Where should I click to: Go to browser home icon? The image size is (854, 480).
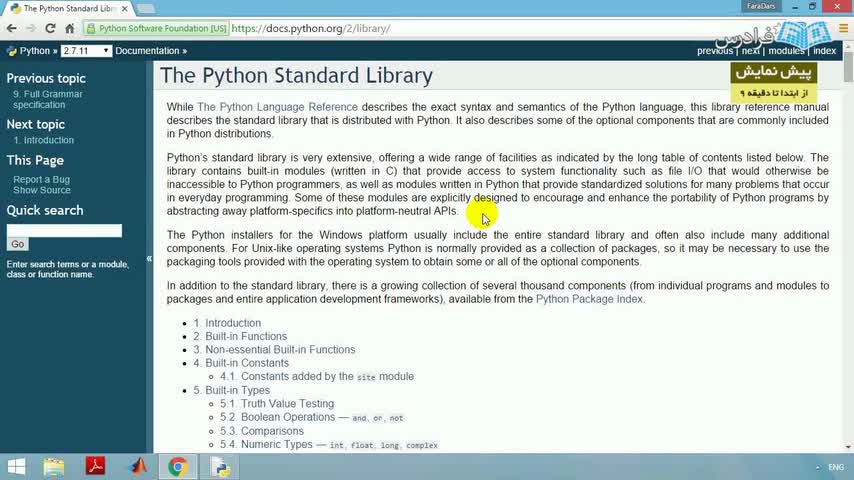pyautogui.click(x=70, y=28)
